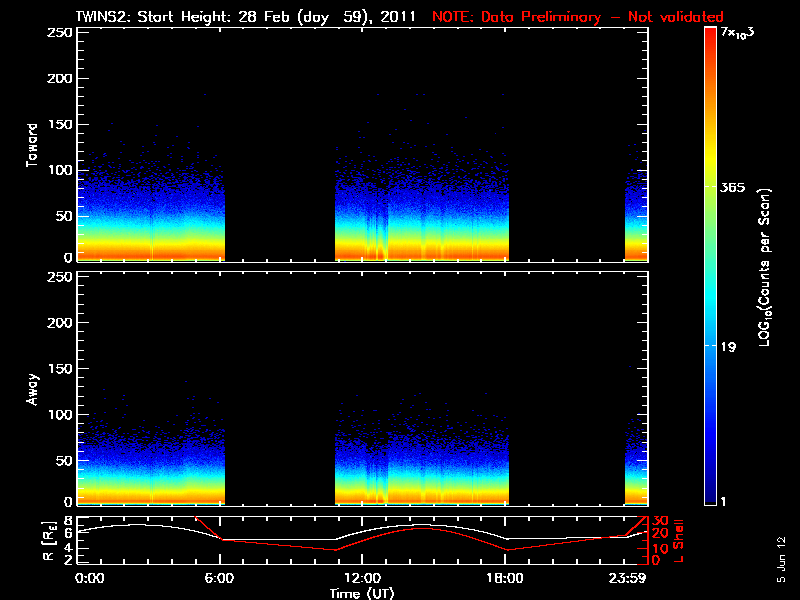The height and width of the screenshot is (600, 800).
Task: Click the 'Toward' axis label
Action: [x=32, y=145]
